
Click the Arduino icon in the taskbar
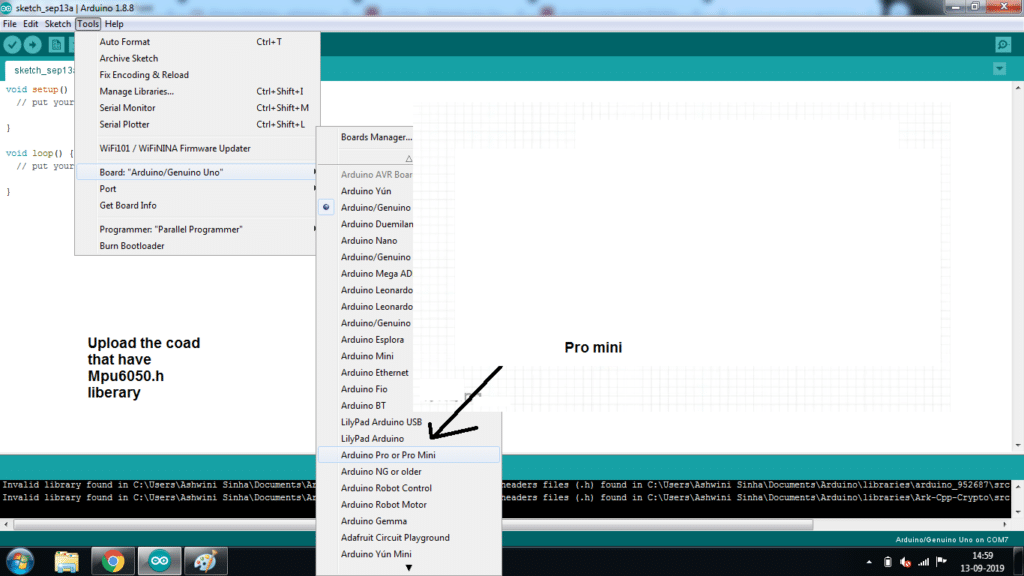click(x=159, y=561)
